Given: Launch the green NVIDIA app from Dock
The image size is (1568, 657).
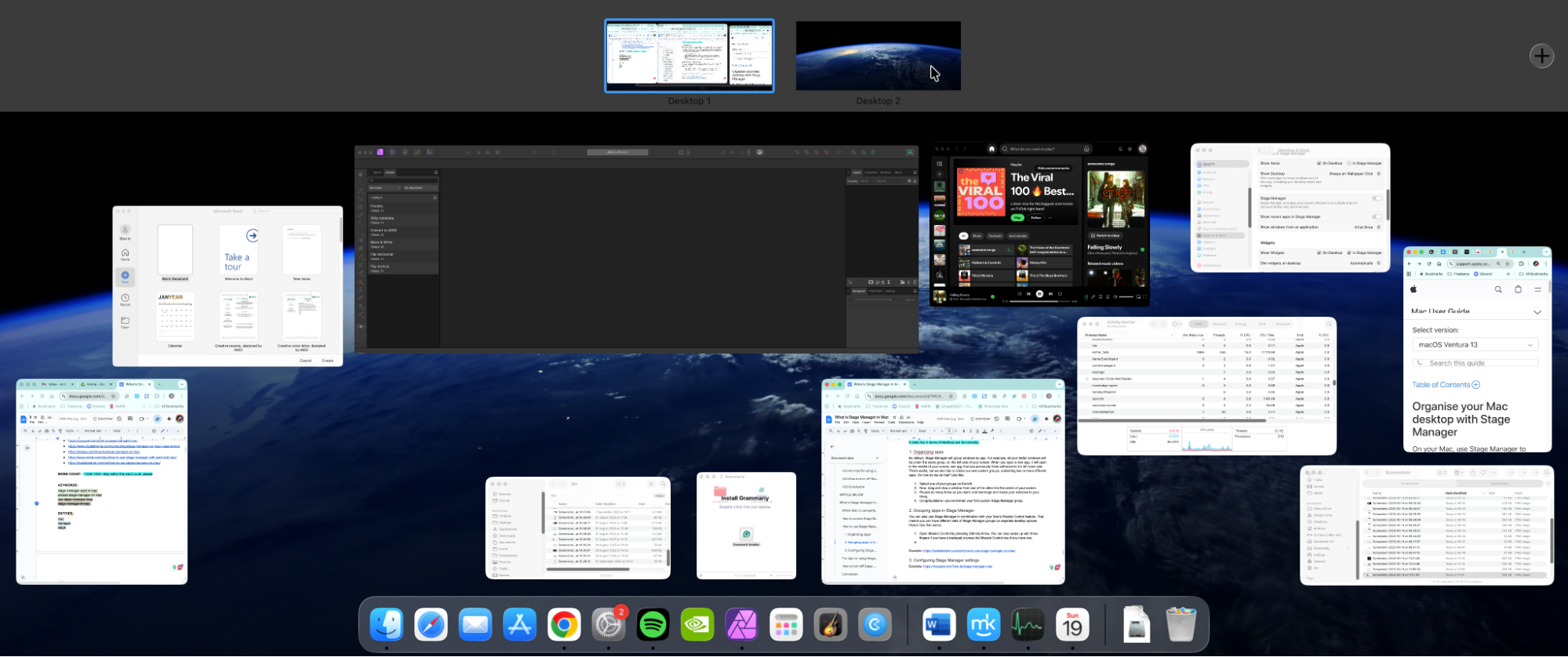Looking at the screenshot, I should (x=697, y=625).
